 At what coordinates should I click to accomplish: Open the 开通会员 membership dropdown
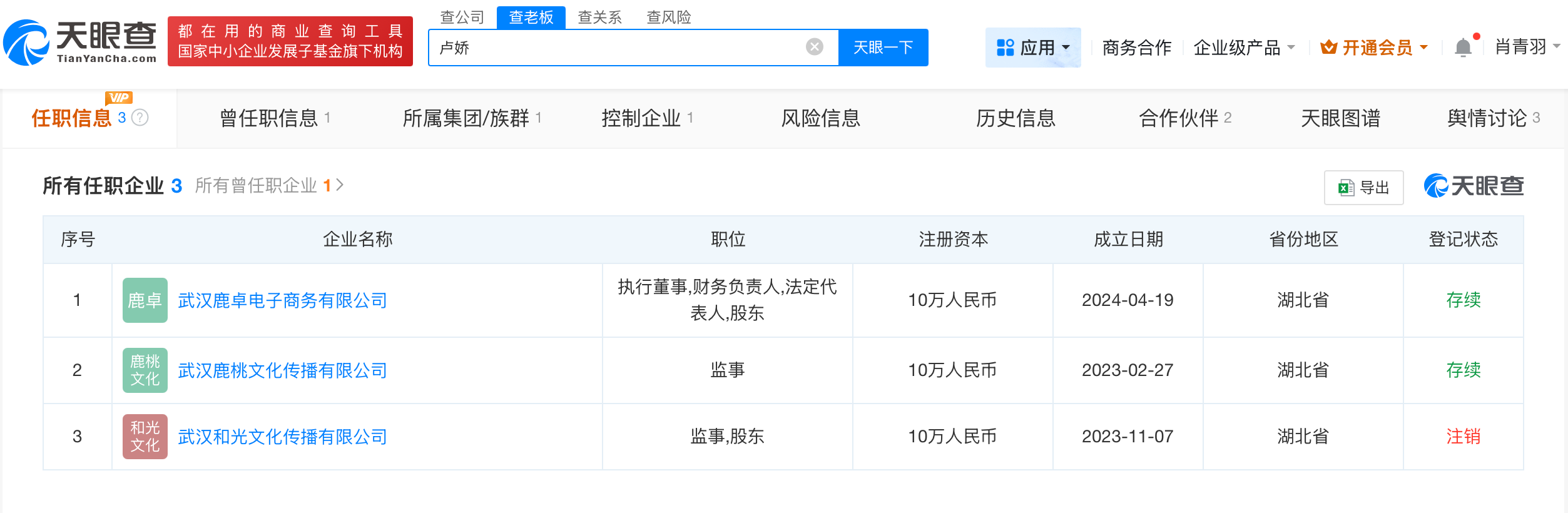(x=1374, y=48)
